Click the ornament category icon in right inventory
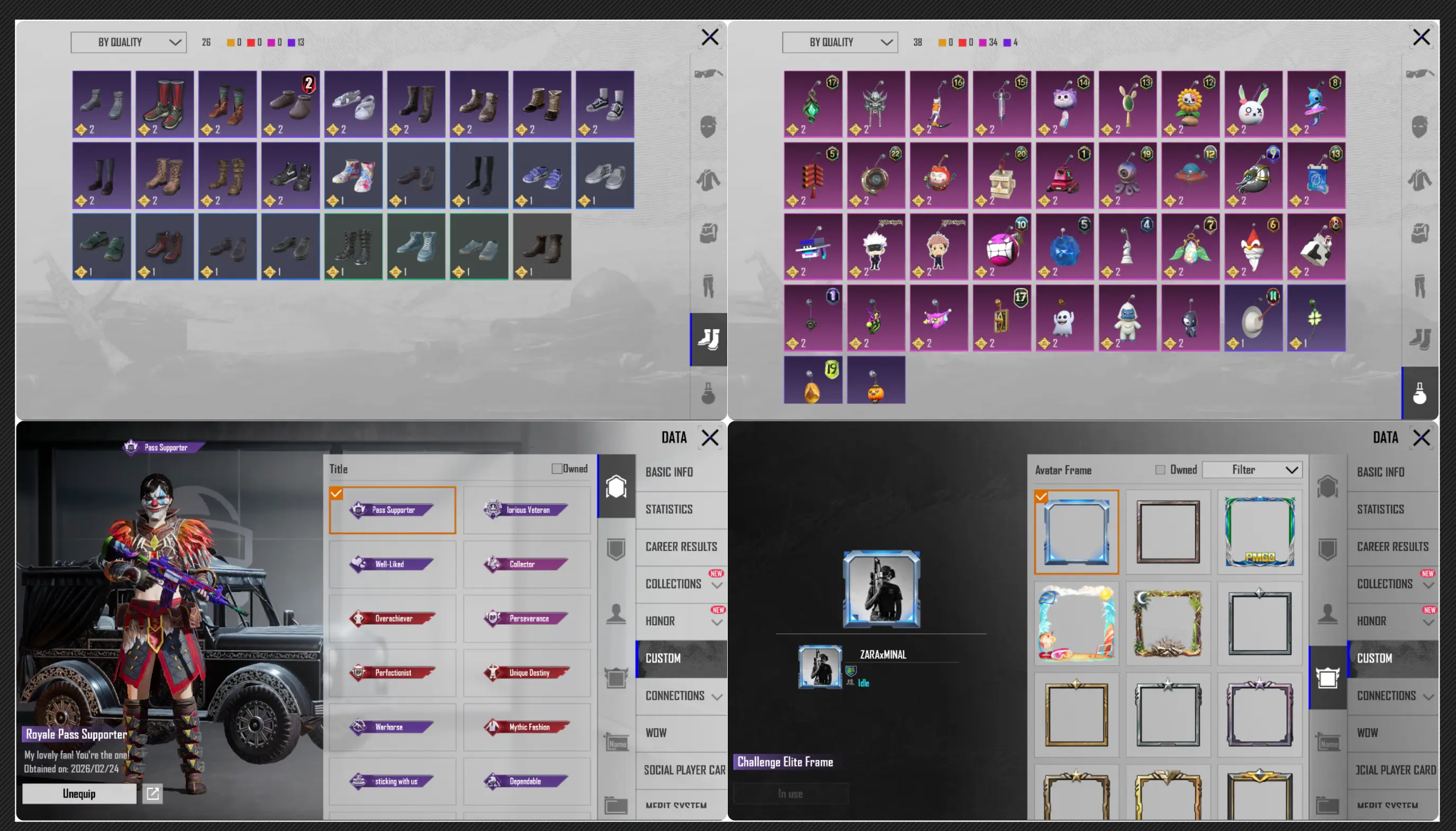Screen dimensions: 1456x831 (1419, 393)
